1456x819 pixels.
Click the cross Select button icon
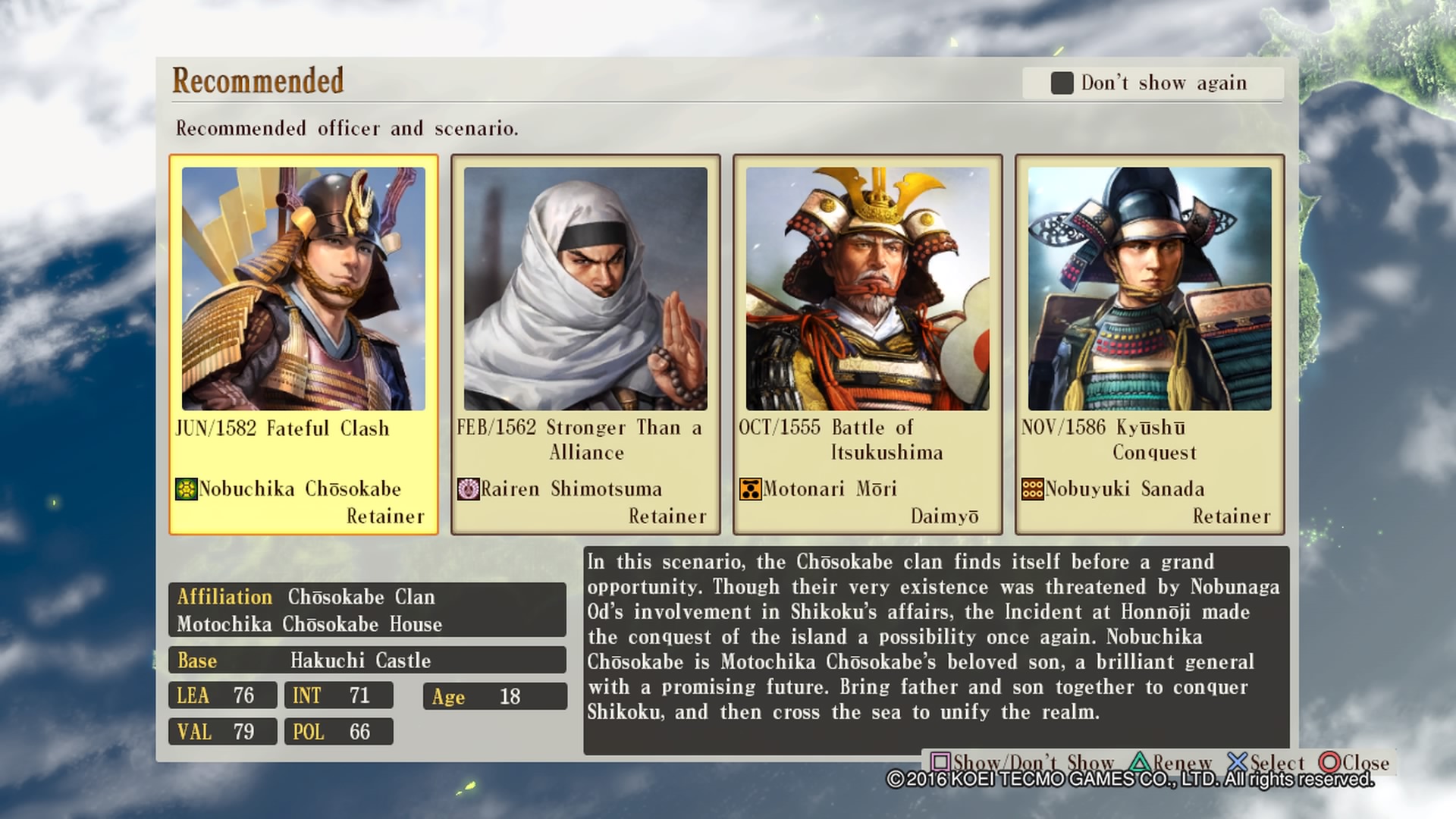point(1237,762)
